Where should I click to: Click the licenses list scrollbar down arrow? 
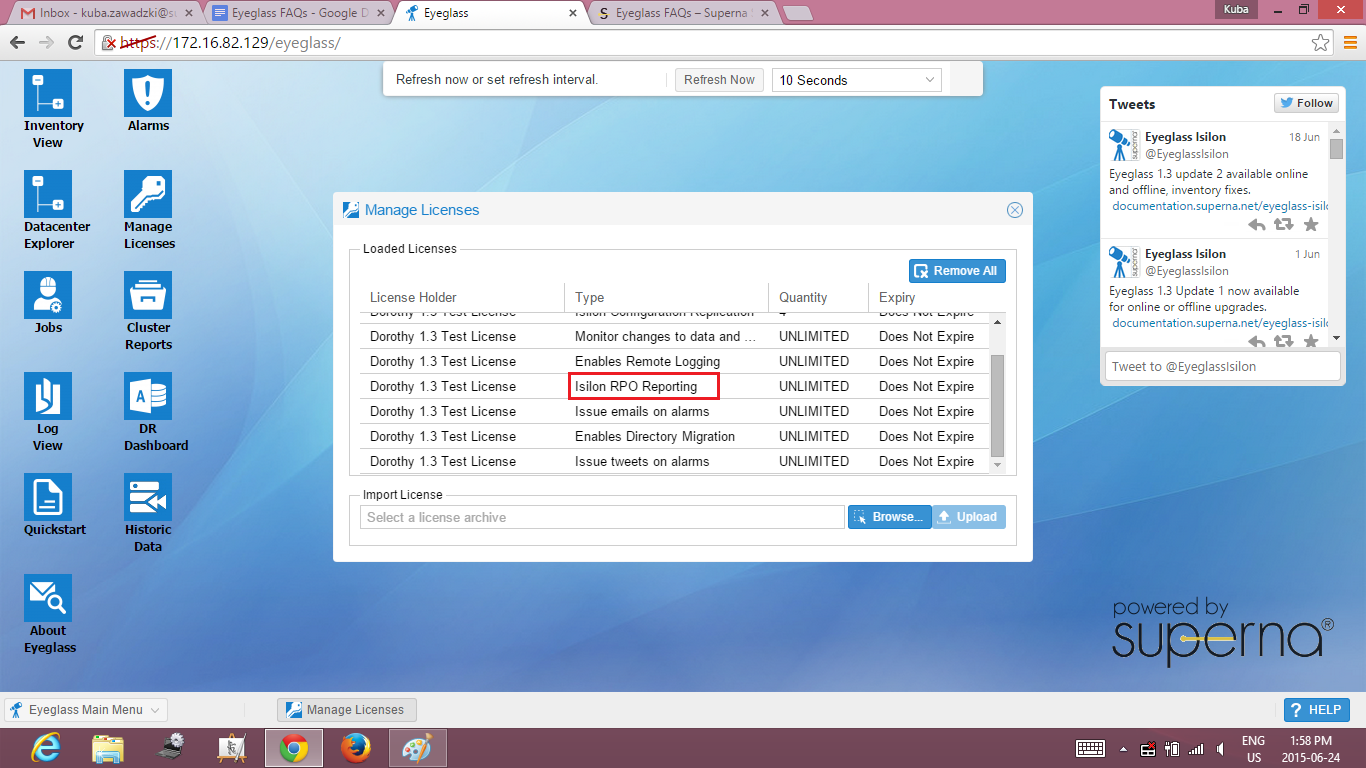[996, 465]
